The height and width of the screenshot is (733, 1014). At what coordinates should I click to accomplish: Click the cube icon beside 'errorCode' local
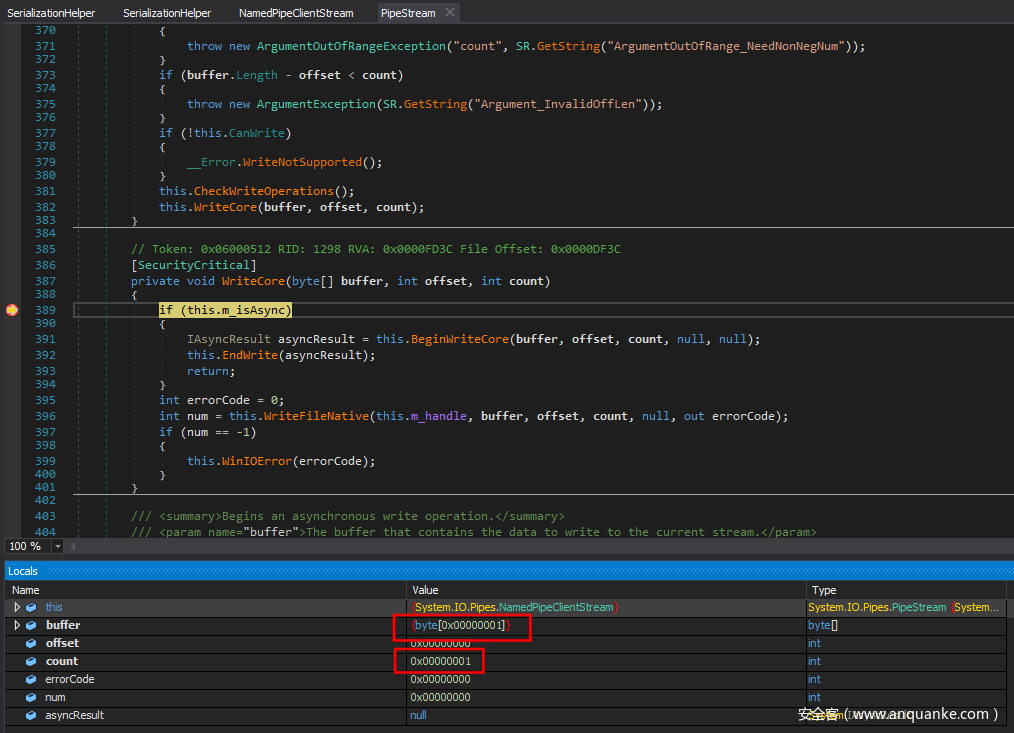click(31, 679)
